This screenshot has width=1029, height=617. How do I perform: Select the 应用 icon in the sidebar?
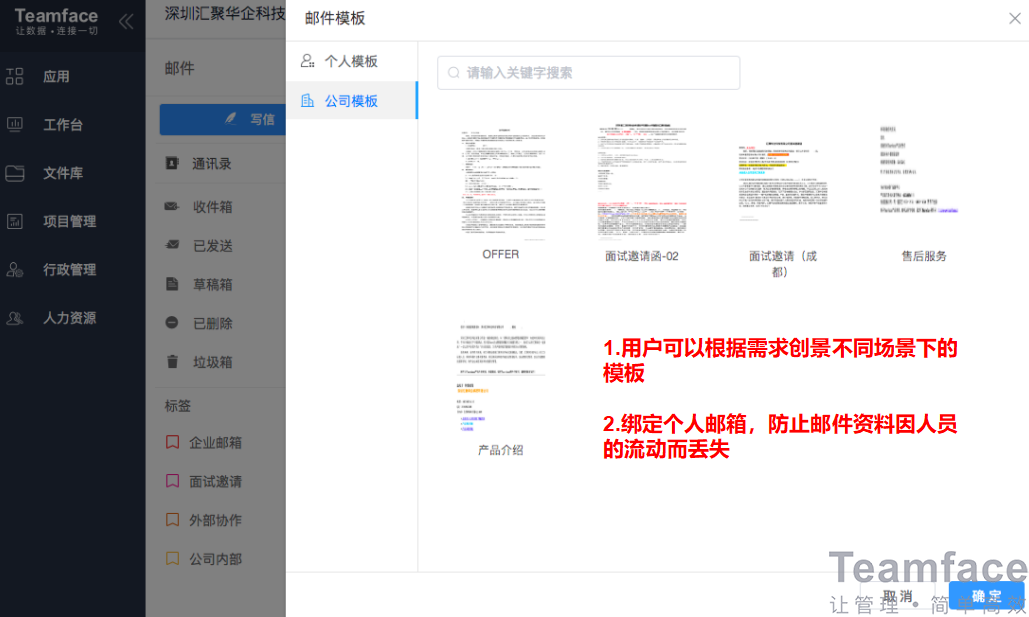point(57,75)
